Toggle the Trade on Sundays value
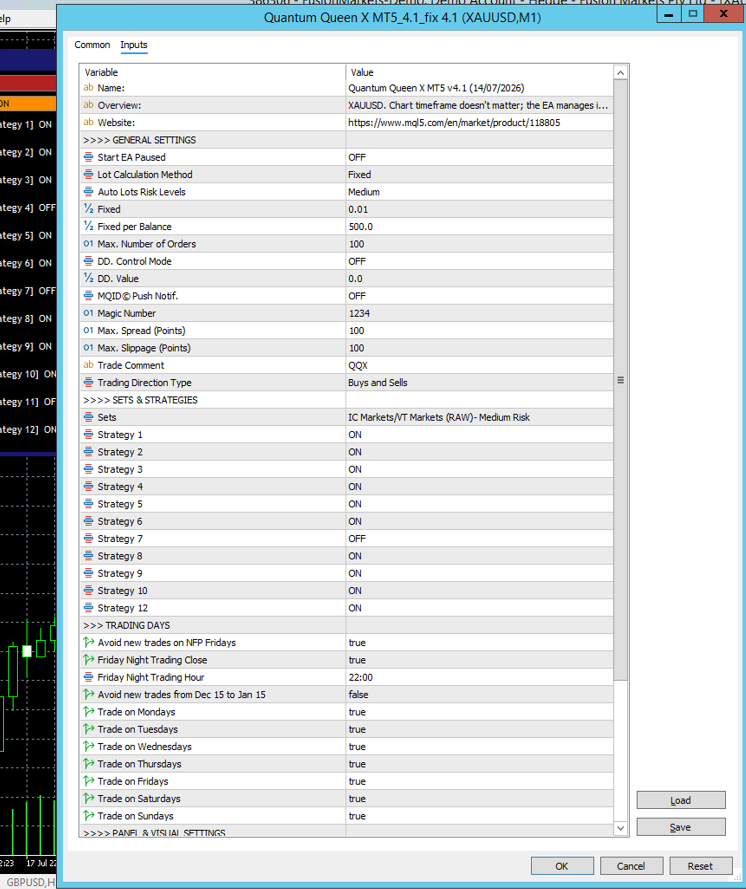Screen dimensions: 746x889 click(x=480, y=816)
